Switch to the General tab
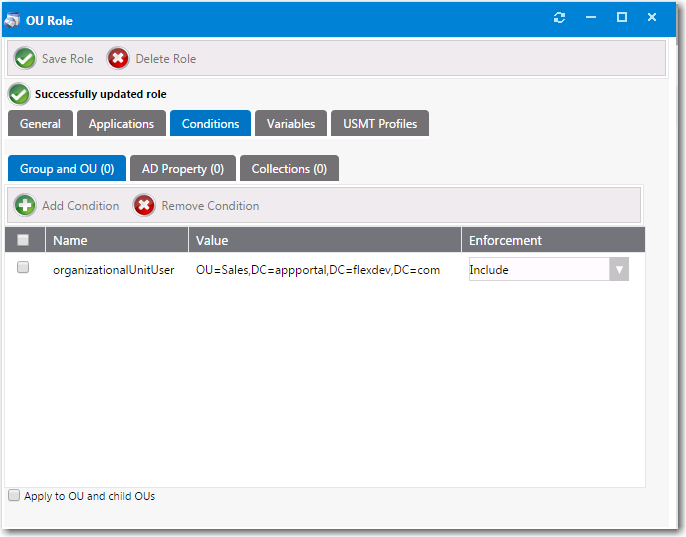686x537 pixels. coord(40,124)
